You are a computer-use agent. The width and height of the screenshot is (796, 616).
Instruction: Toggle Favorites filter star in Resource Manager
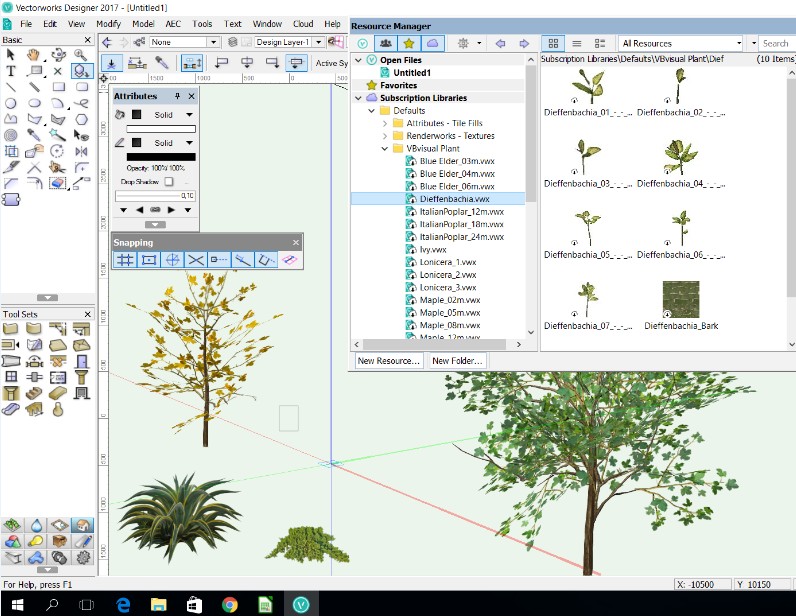pyautogui.click(x=409, y=43)
